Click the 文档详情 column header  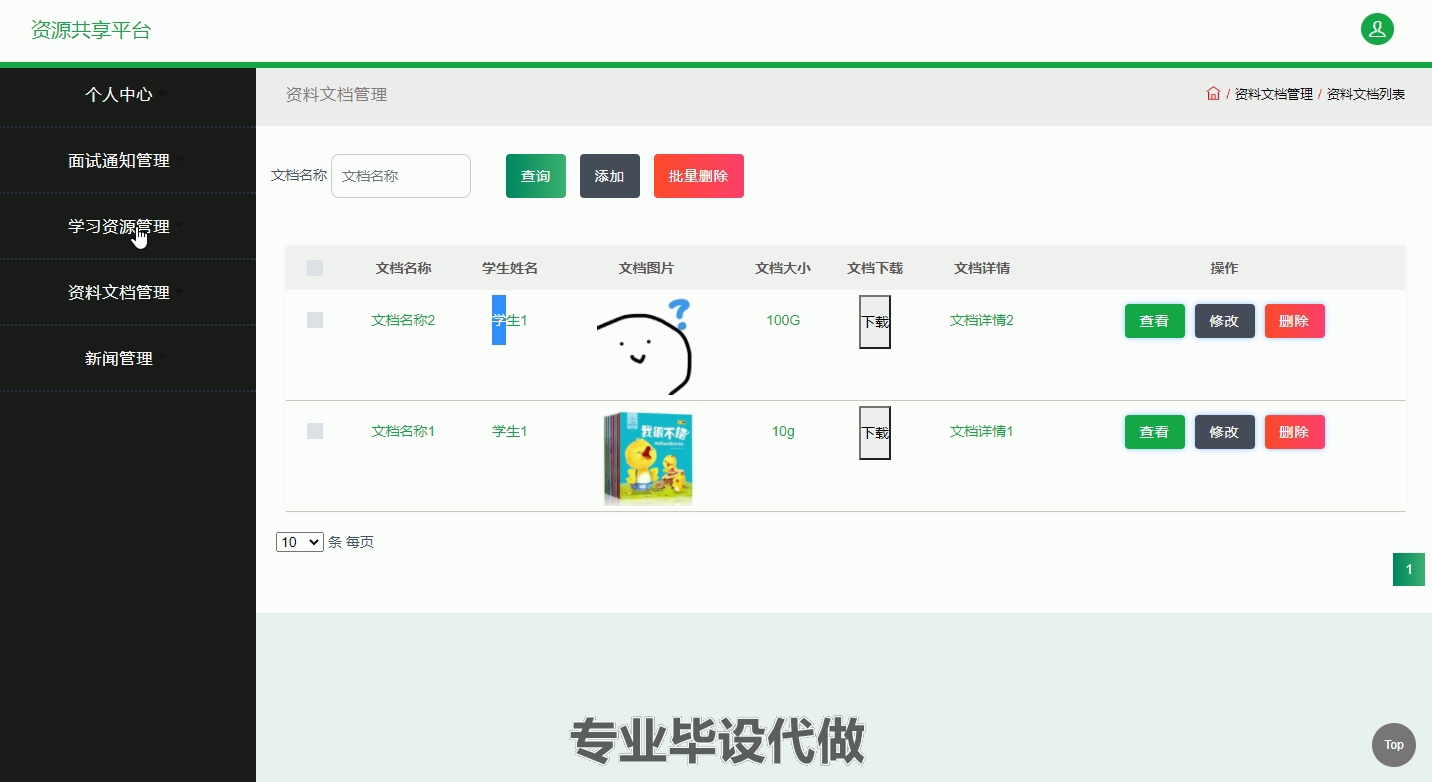pyautogui.click(x=982, y=268)
